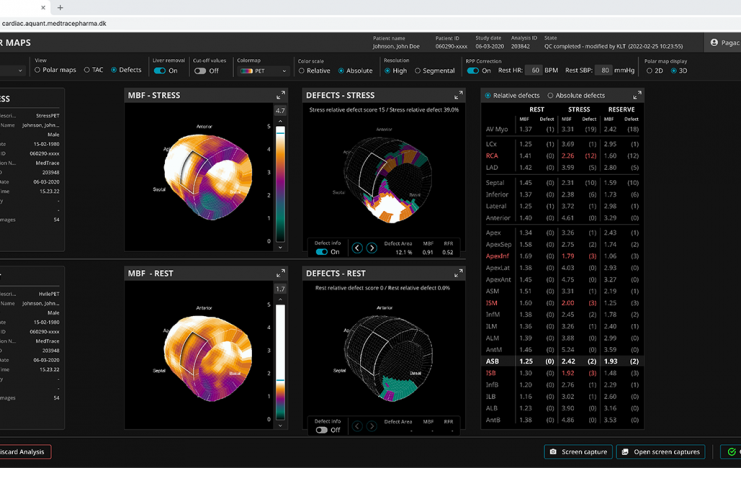Select the Septal row in table
Viewport: 741px width, 486px height.
pyautogui.click(x=562, y=182)
